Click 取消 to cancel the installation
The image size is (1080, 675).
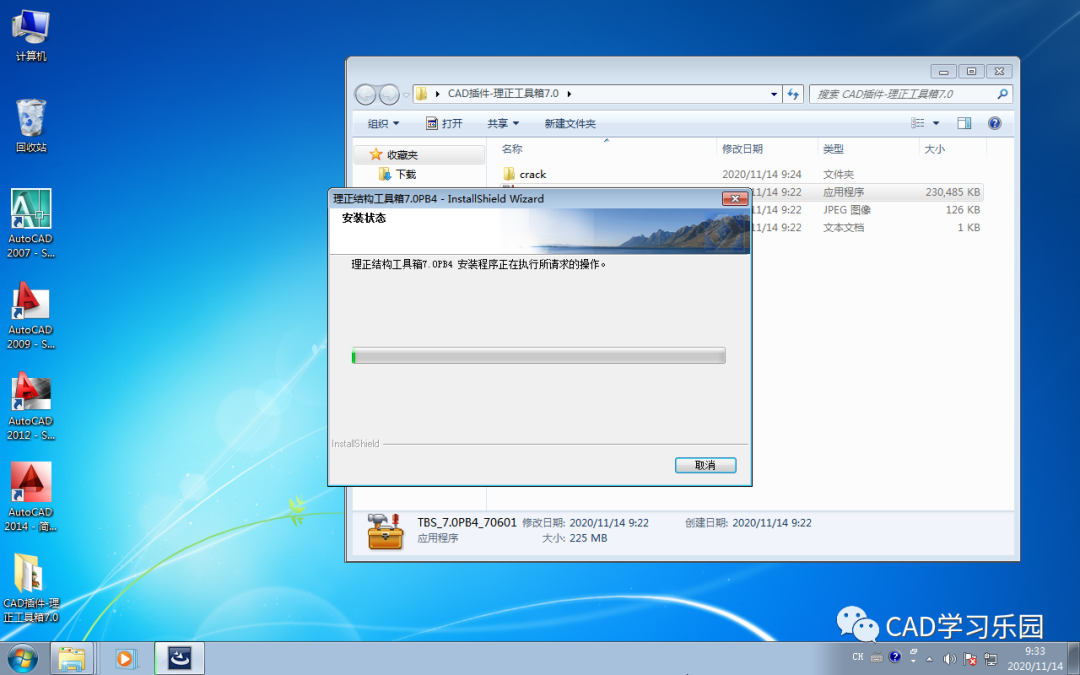click(x=705, y=465)
